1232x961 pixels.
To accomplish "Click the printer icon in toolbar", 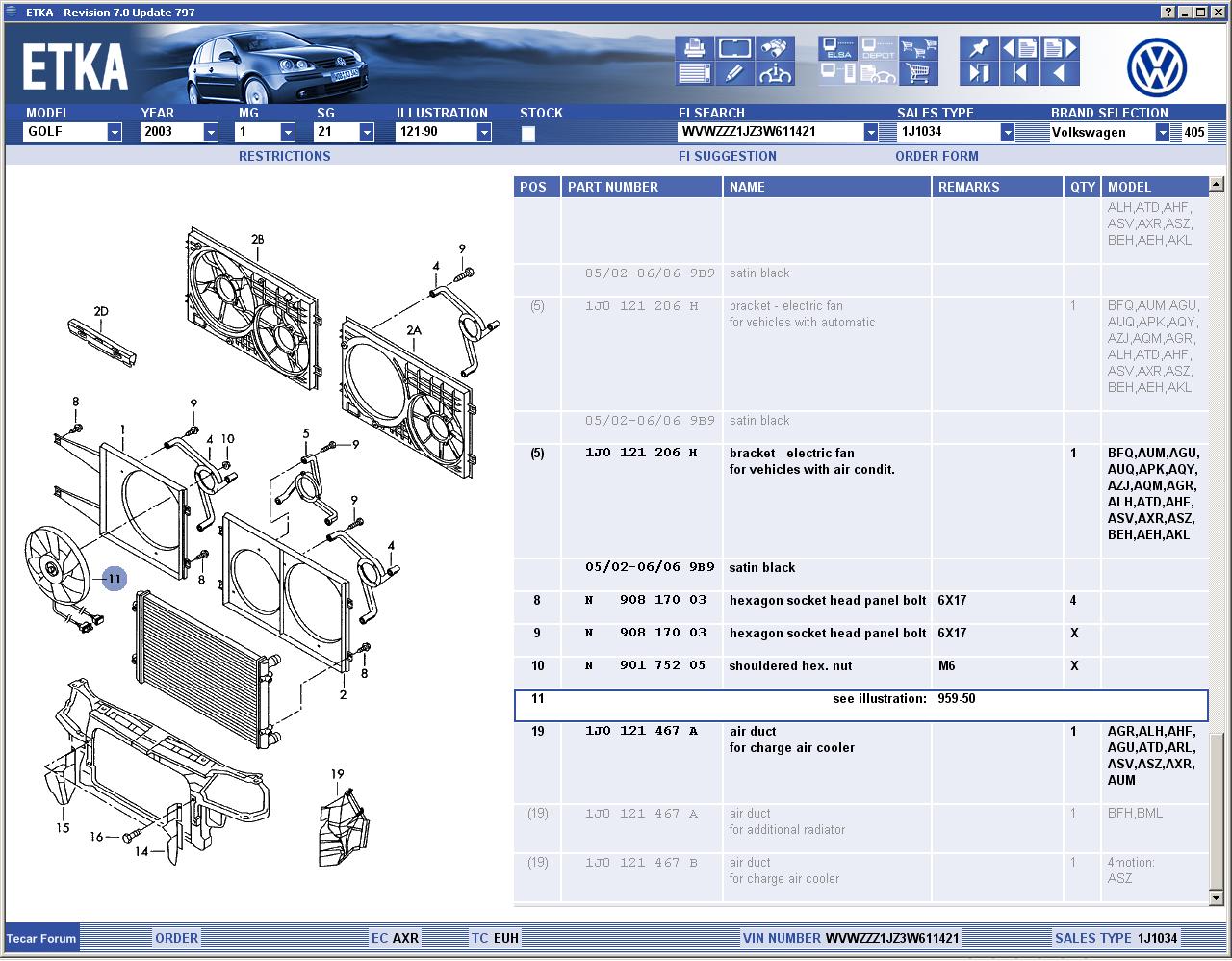I will tap(694, 48).
